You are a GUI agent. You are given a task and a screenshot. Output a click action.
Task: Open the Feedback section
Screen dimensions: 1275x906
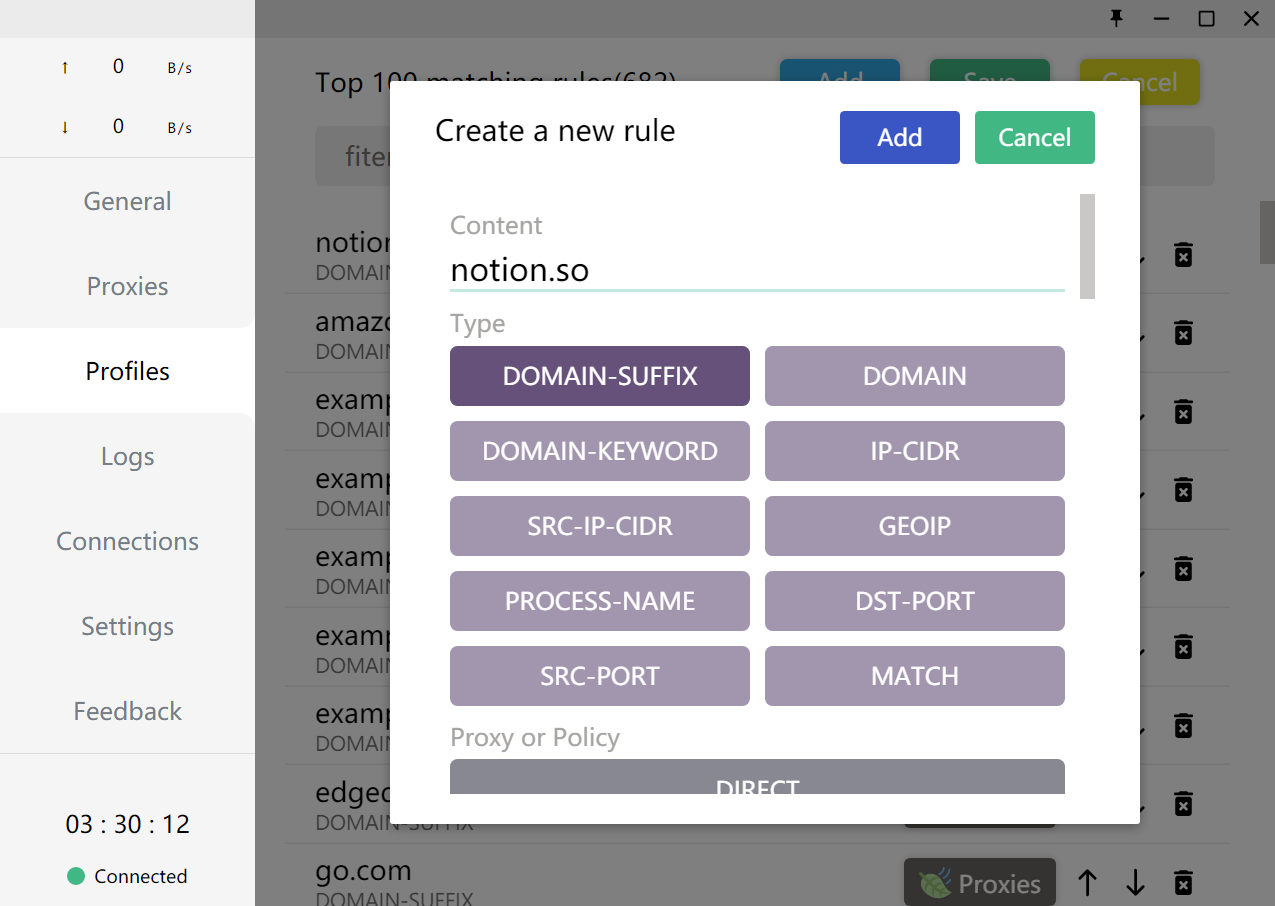[x=127, y=711]
